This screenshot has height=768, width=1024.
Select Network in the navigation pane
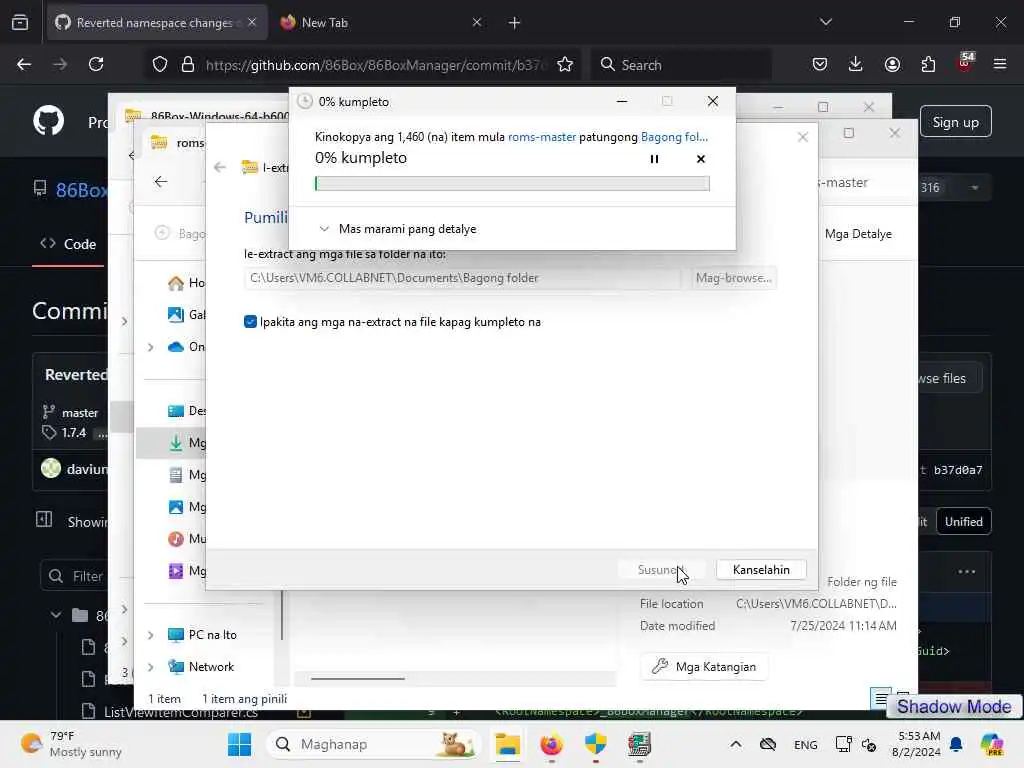click(x=211, y=667)
